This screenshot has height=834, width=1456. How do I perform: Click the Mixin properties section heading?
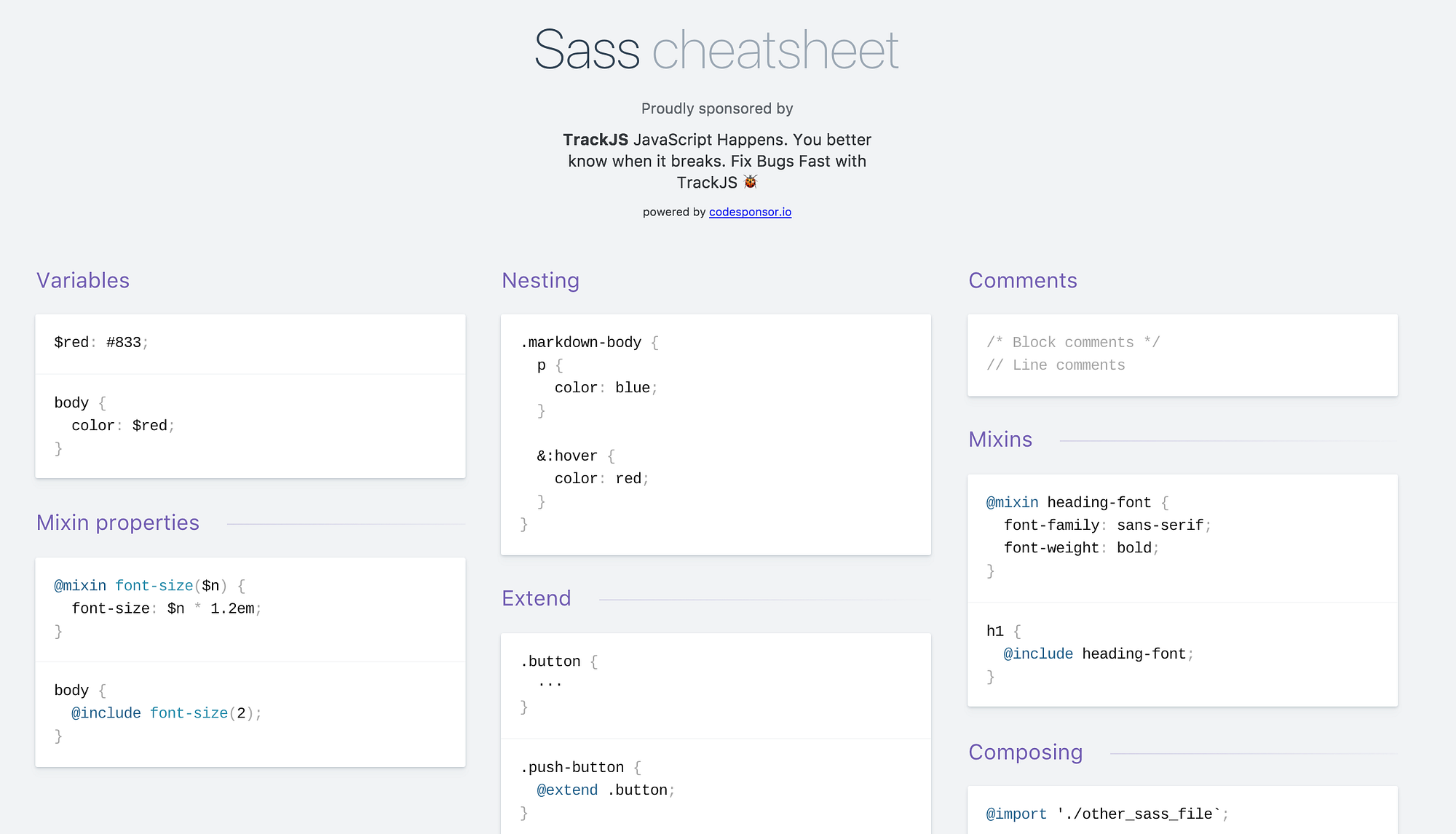(x=118, y=523)
